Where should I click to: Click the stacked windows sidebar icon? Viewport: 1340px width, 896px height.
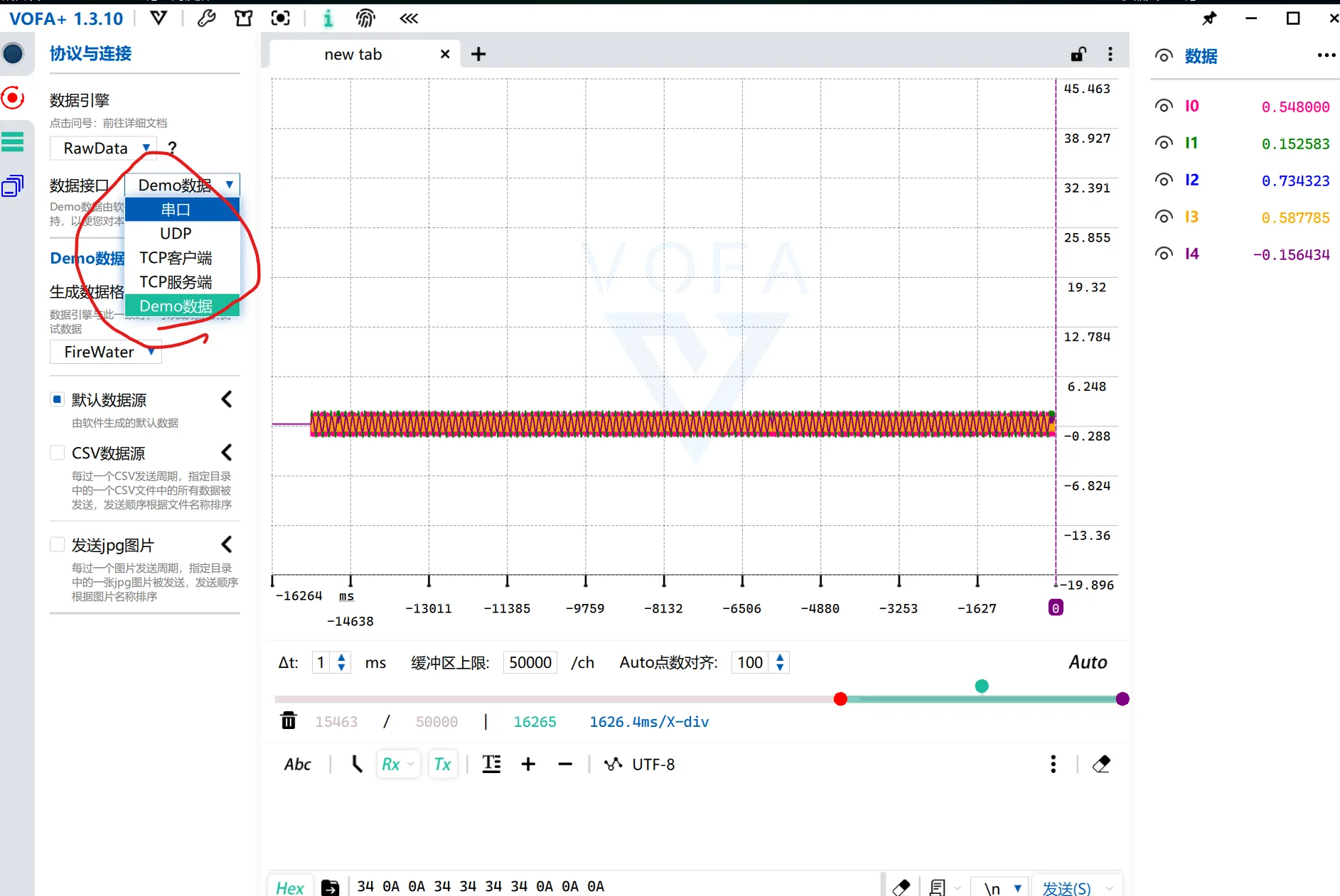click(13, 186)
